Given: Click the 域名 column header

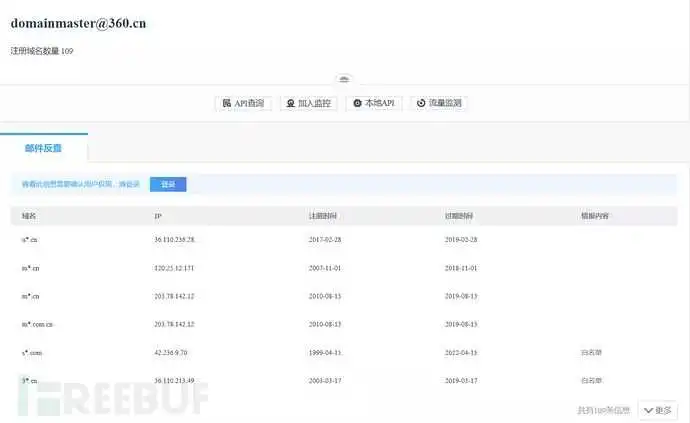Looking at the screenshot, I should (29, 216).
